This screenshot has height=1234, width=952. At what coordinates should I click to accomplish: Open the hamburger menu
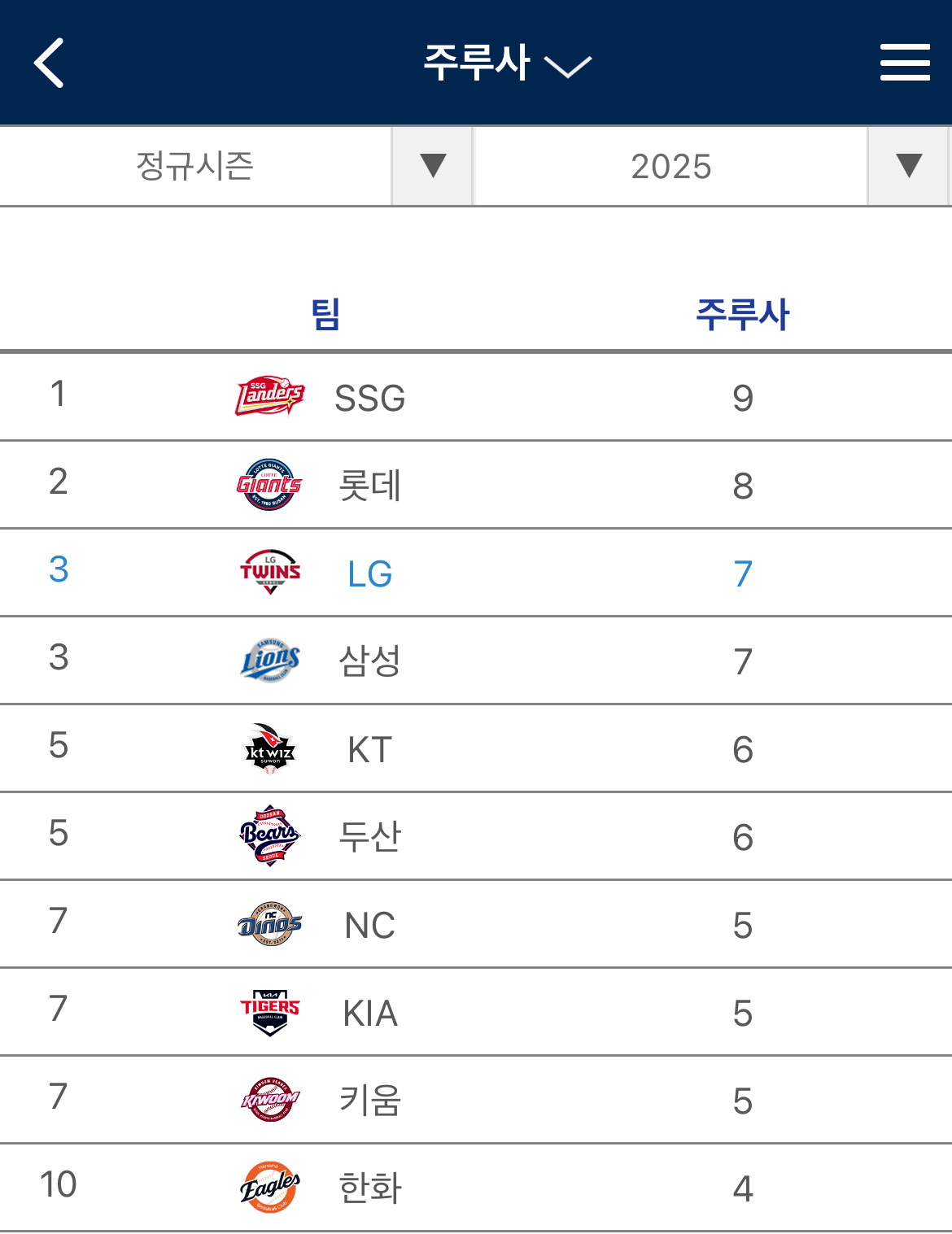coord(905,63)
